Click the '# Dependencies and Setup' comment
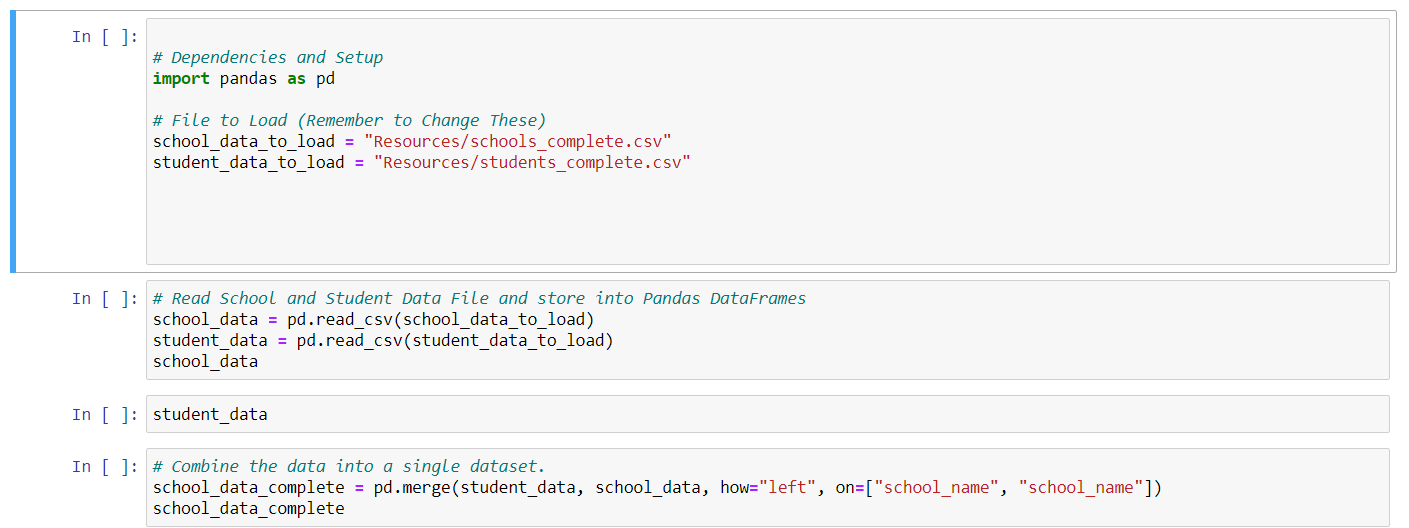Image resolution: width=1409 pixels, height=528 pixels. click(x=268, y=57)
